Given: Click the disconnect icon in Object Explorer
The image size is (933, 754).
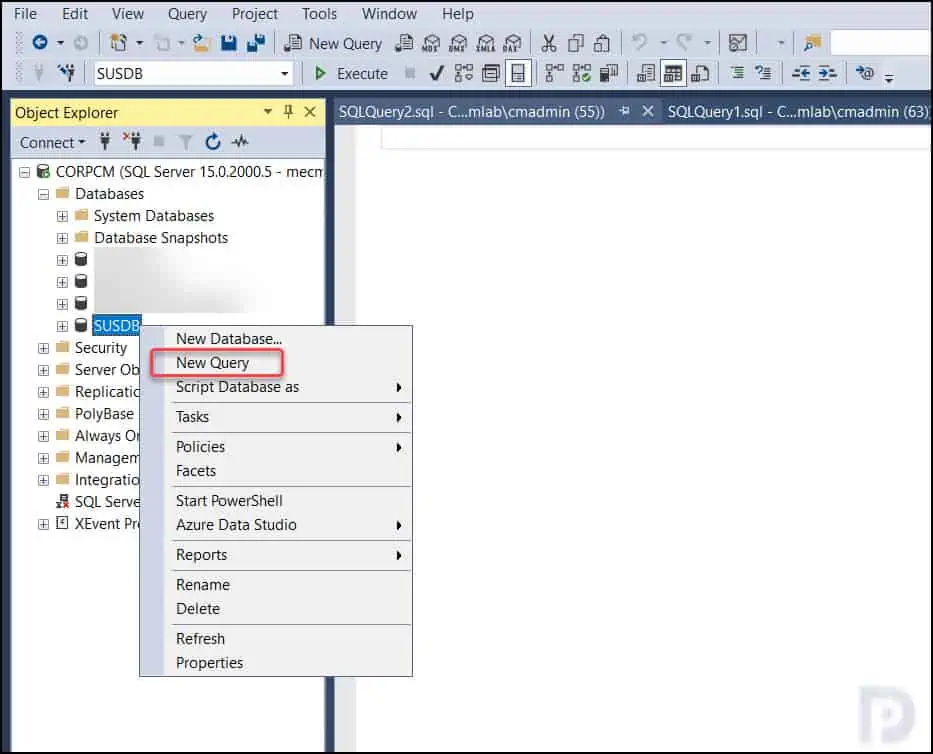Looking at the screenshot, I should [132, 142].
